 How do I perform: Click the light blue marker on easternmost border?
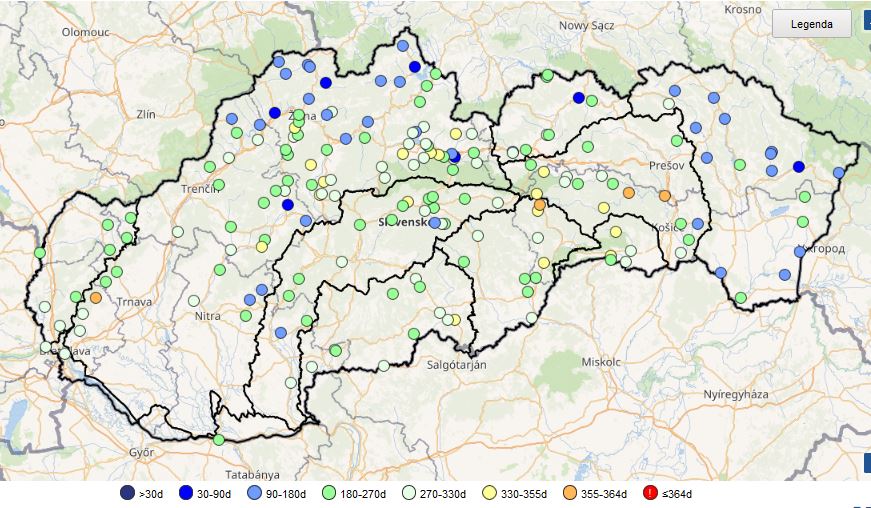coord(838,173)
